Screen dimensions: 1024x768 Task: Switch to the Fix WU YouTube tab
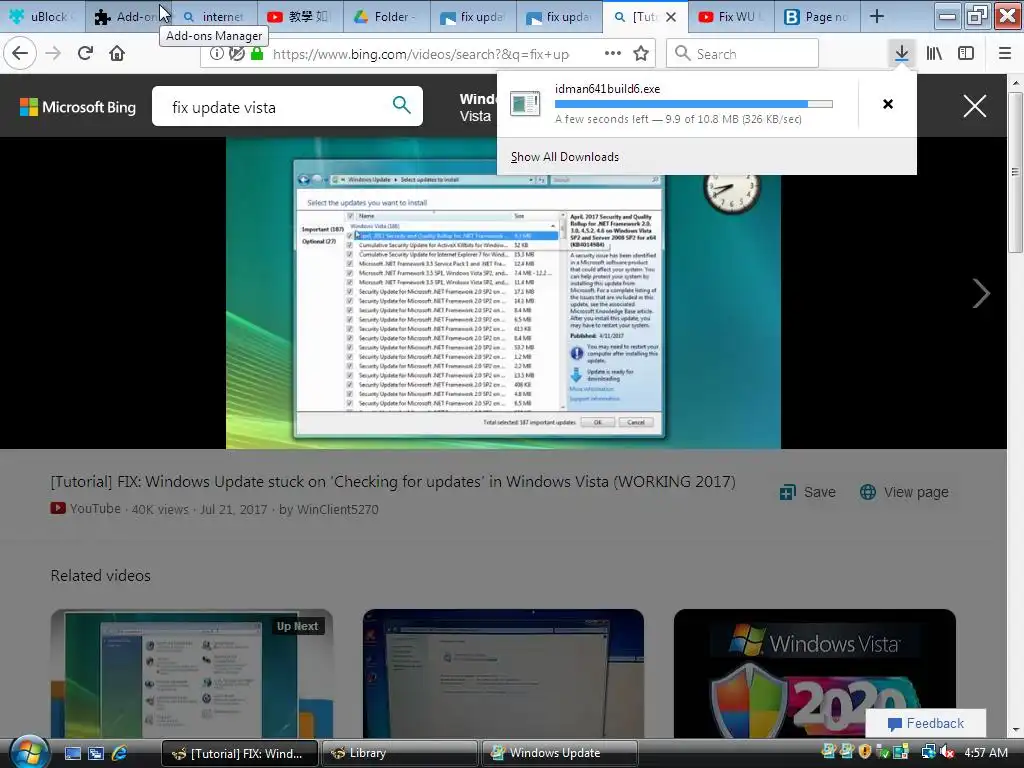[x=730, y=17]
